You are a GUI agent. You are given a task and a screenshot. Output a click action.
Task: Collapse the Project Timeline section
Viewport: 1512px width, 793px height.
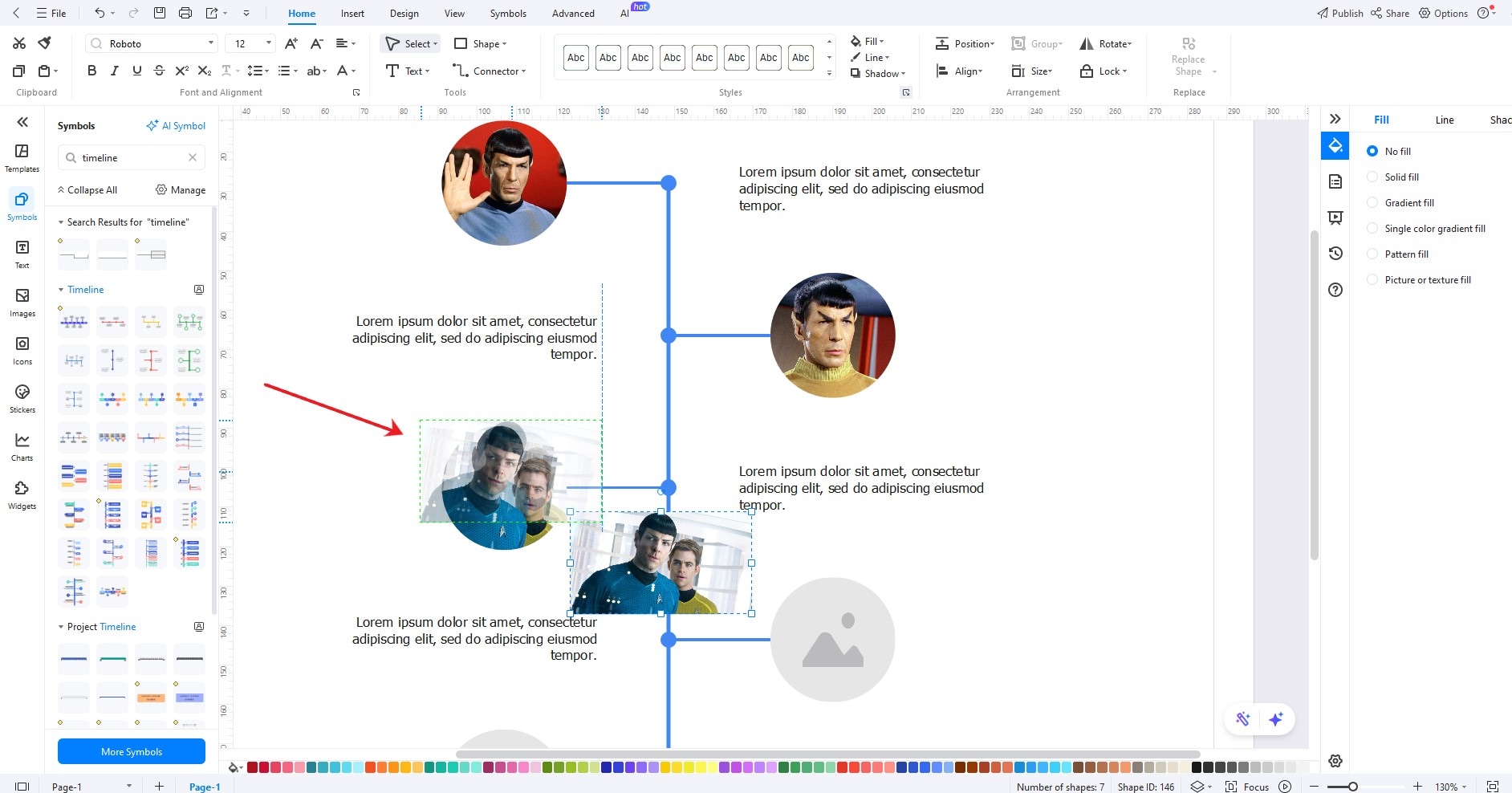click(61, 627)
